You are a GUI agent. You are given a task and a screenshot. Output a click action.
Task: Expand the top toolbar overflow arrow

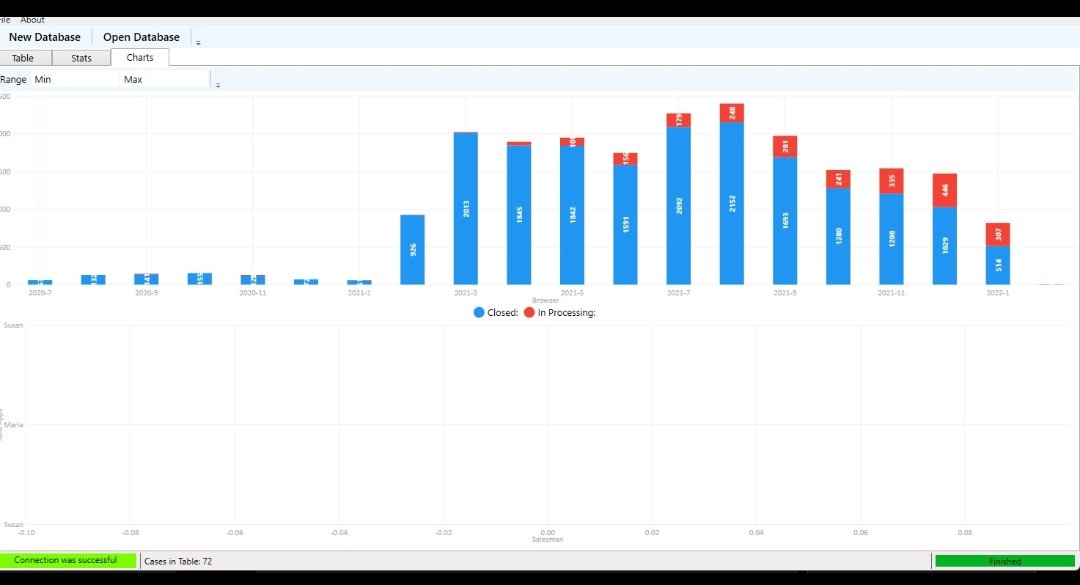point(198,42)
